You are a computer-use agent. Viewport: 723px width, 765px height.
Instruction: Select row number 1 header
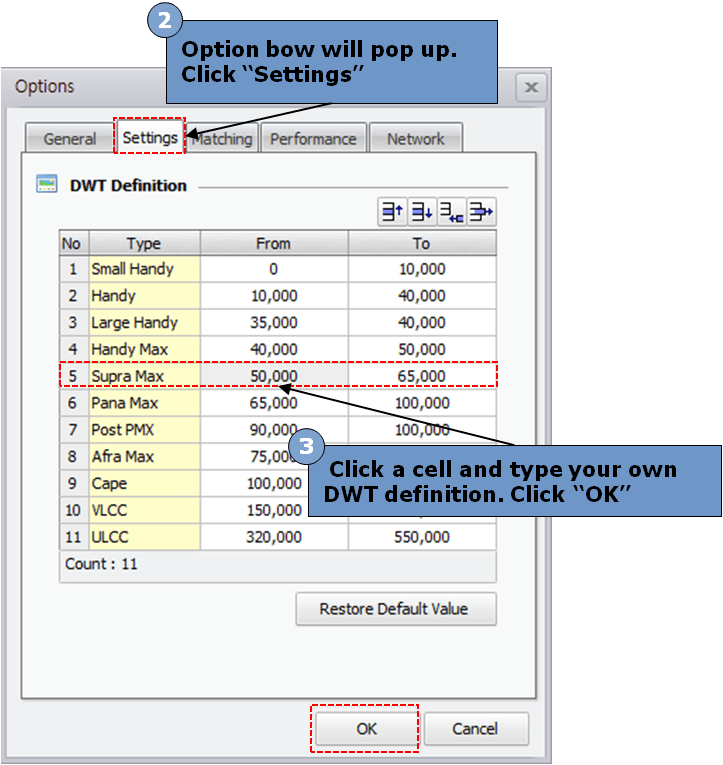click(74, 269)
